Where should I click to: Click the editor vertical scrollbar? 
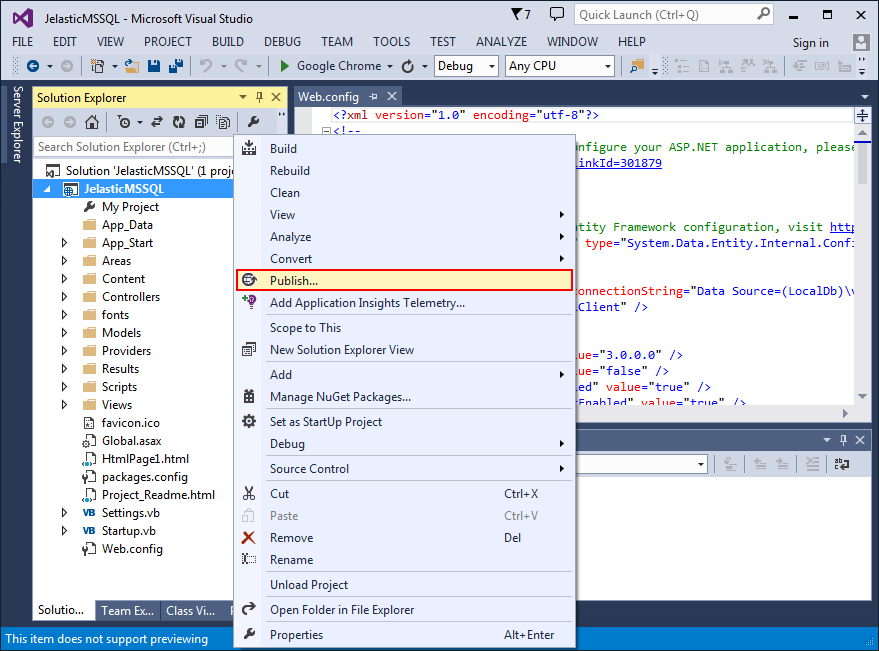(862, 264)
